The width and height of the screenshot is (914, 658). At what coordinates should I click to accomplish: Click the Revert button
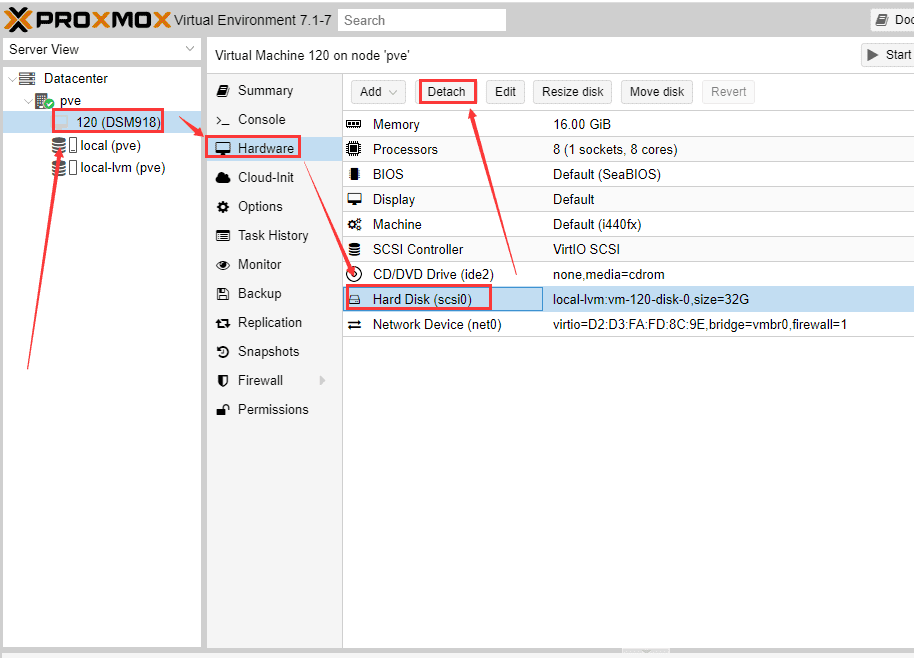pos(728,92)
